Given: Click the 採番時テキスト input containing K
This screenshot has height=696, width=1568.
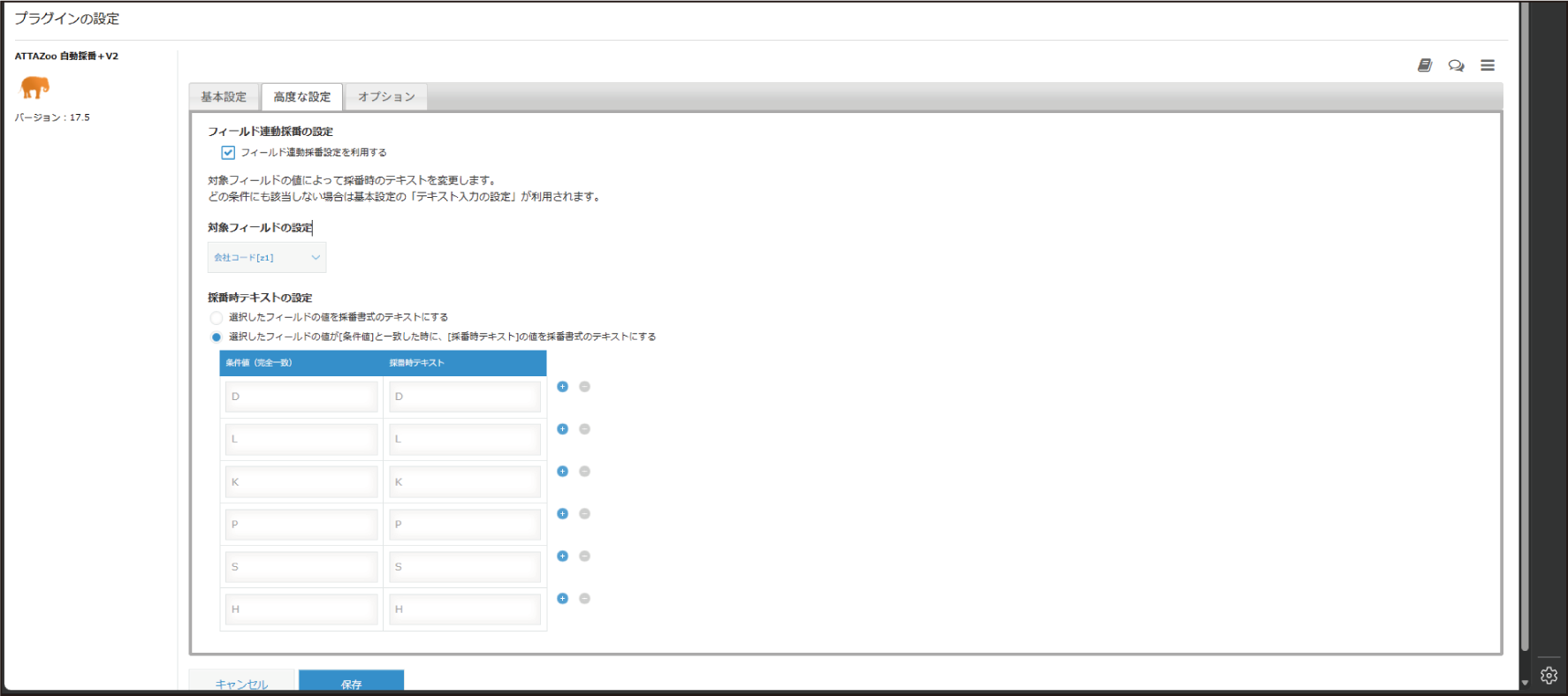Looking at the screenshot, I should coord(465,481).
